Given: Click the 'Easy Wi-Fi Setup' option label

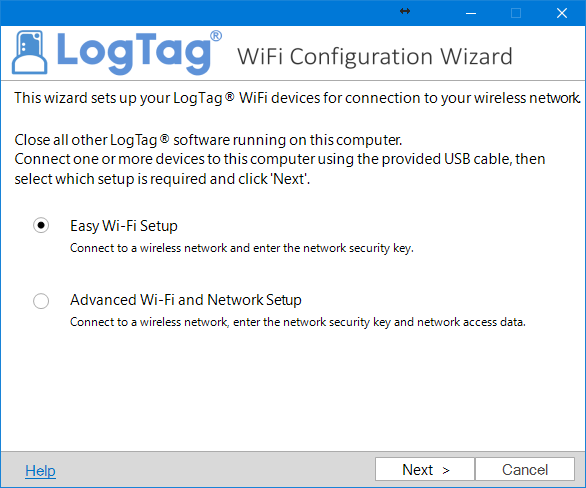Looking at the screenshot, I should (124, 226).
